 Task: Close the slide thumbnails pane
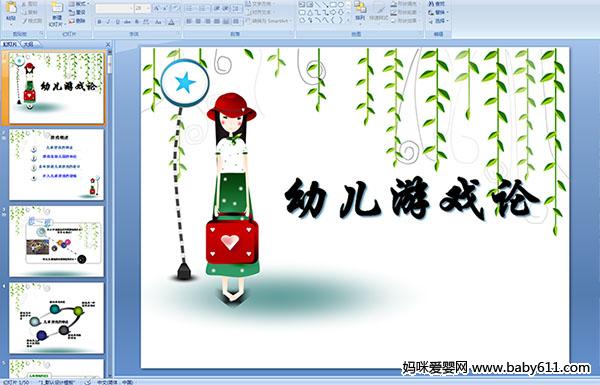click(108, 44)
